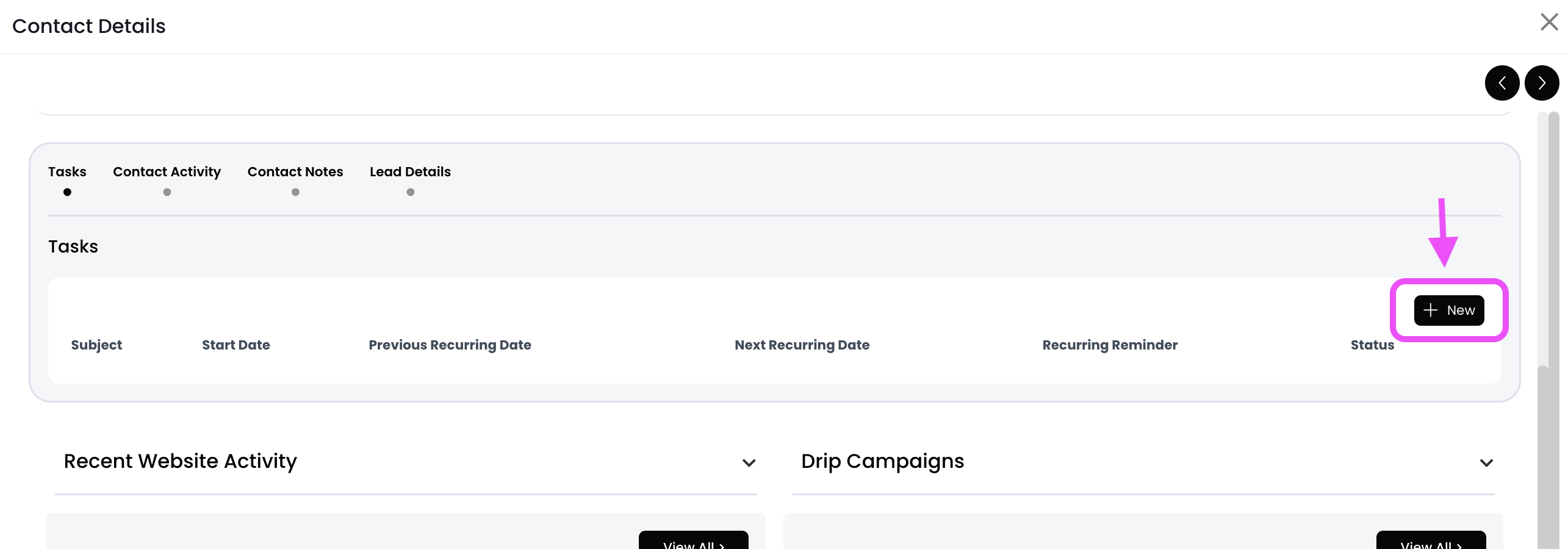The image size is (1568, 549).
Task: Select the Contact Notes tab
Action: 295,172
